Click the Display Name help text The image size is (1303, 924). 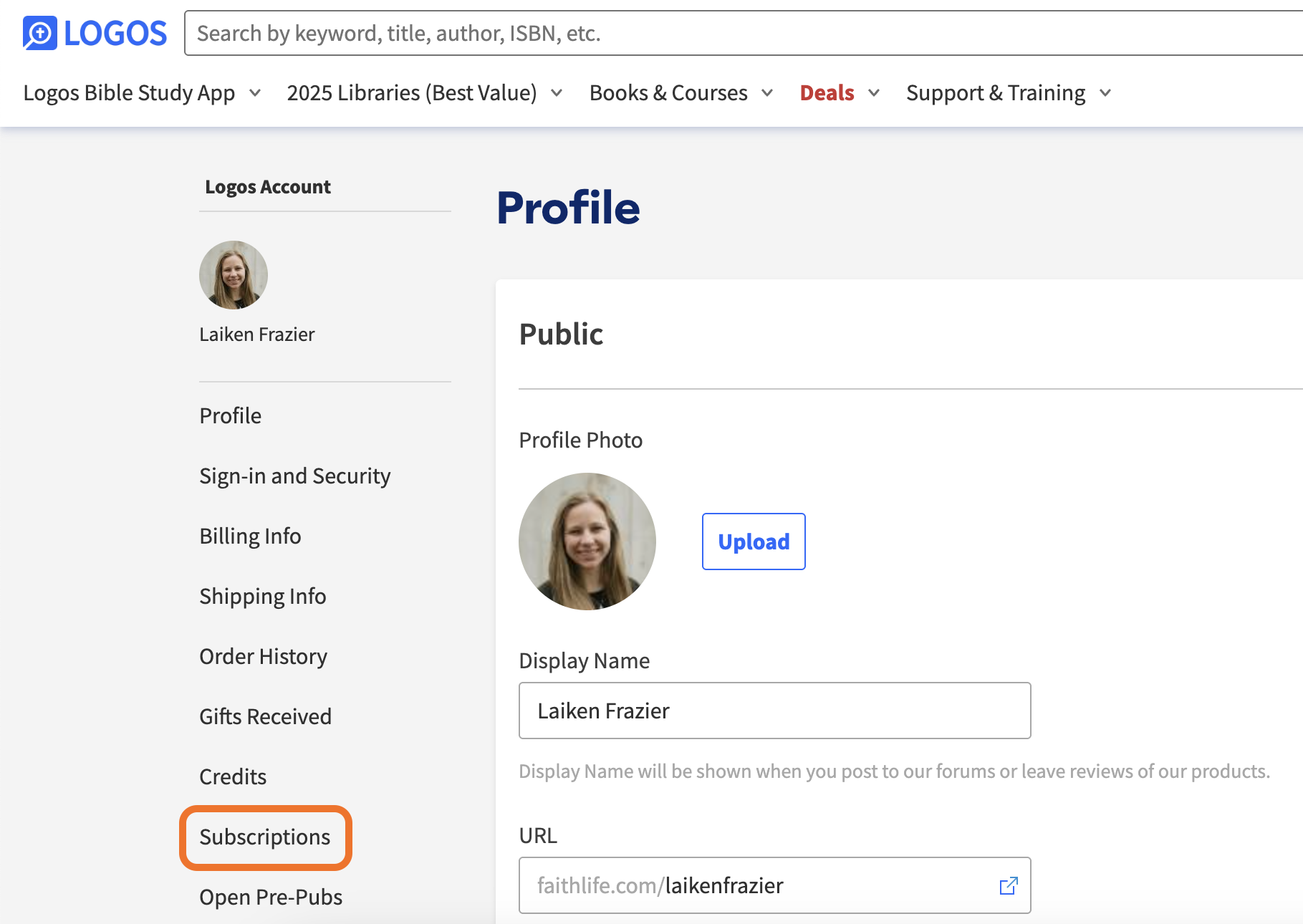click(x=894, y=771)
